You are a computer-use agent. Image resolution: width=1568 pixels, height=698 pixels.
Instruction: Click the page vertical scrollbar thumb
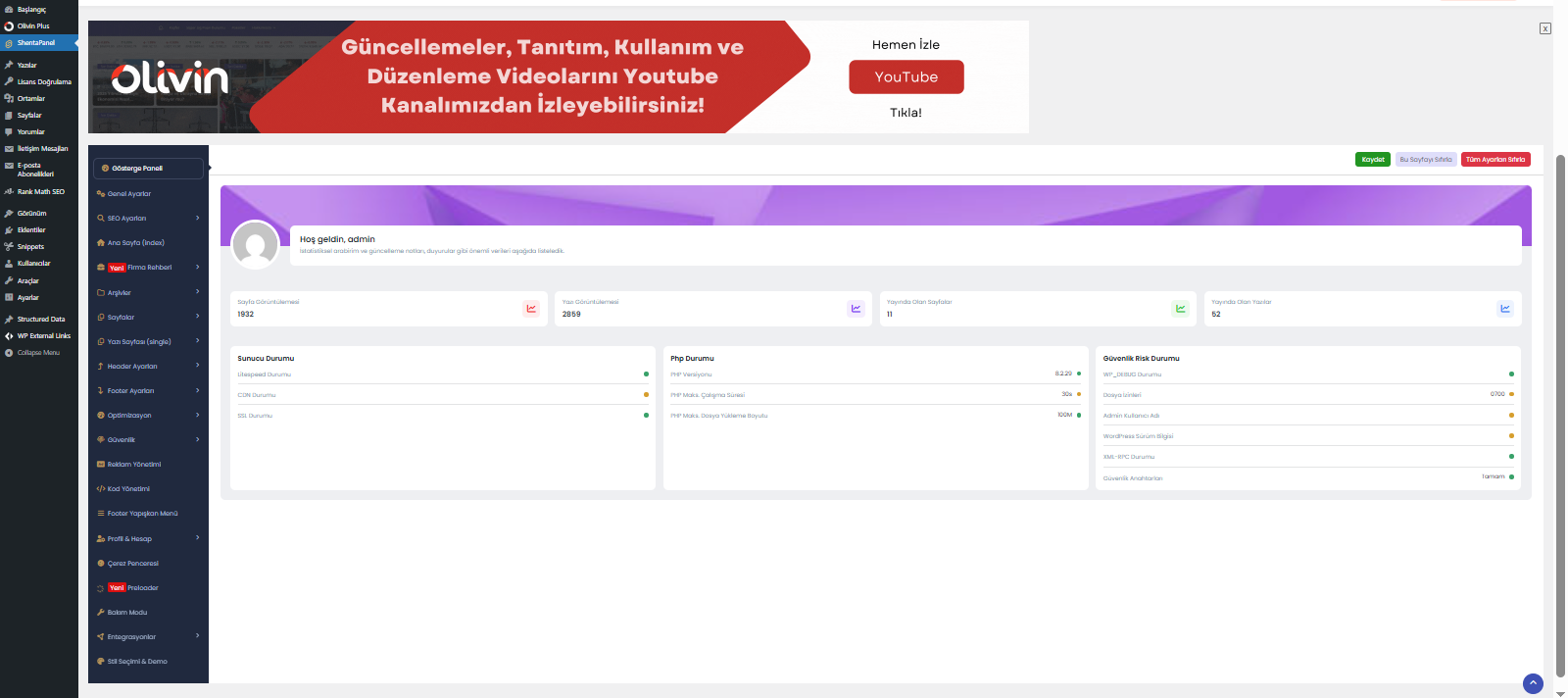click(x=1561, y=417)
